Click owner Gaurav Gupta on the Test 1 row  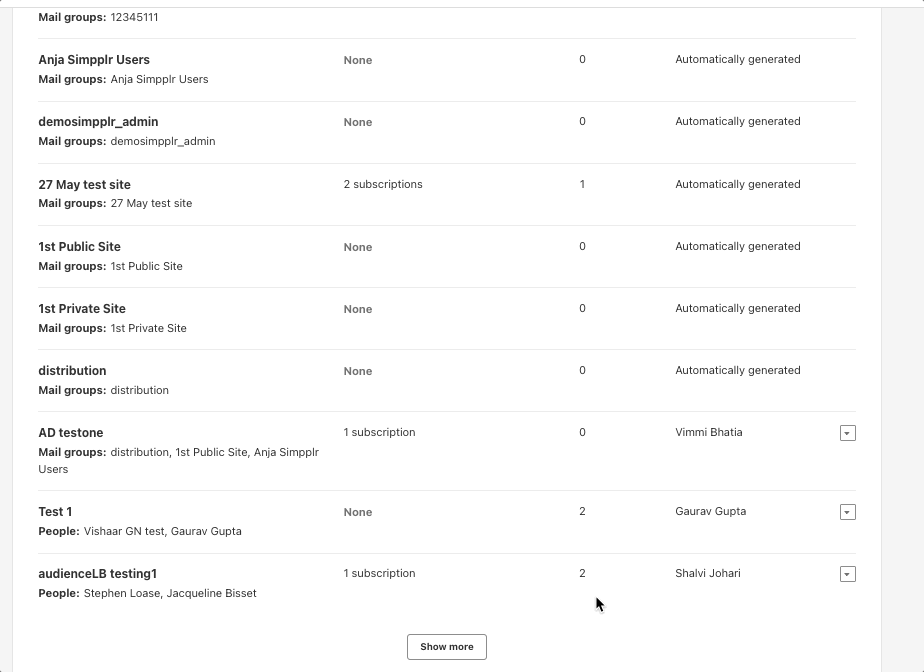pos(711,511)
